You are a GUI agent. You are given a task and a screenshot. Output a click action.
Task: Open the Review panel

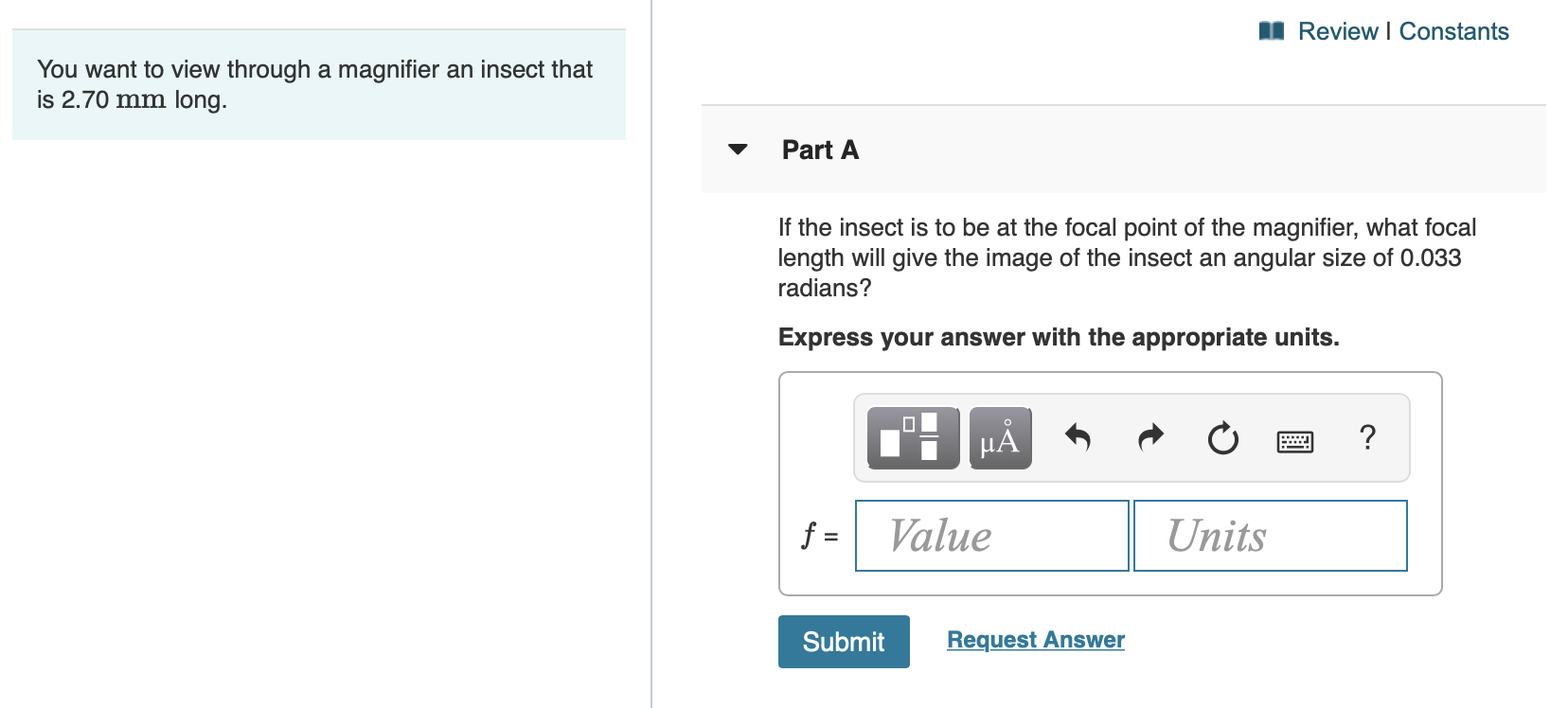click(1338, 30)
